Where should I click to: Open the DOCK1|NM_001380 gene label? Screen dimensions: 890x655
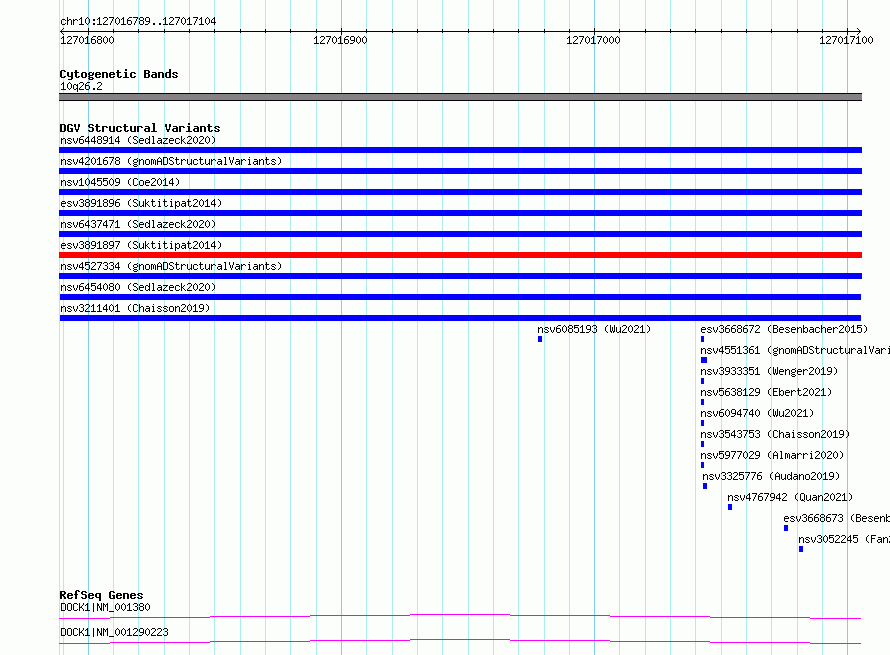pyautogui.click(x=105, y=607)
